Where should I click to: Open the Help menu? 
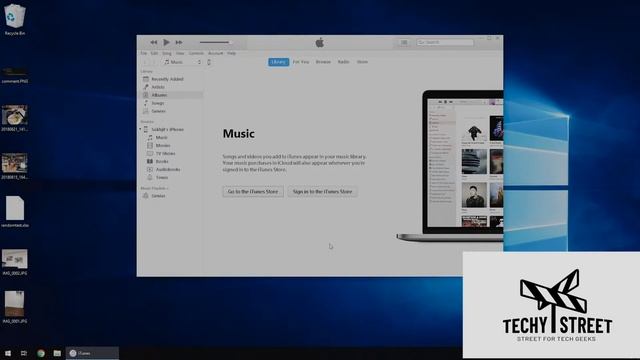[231, 53]
